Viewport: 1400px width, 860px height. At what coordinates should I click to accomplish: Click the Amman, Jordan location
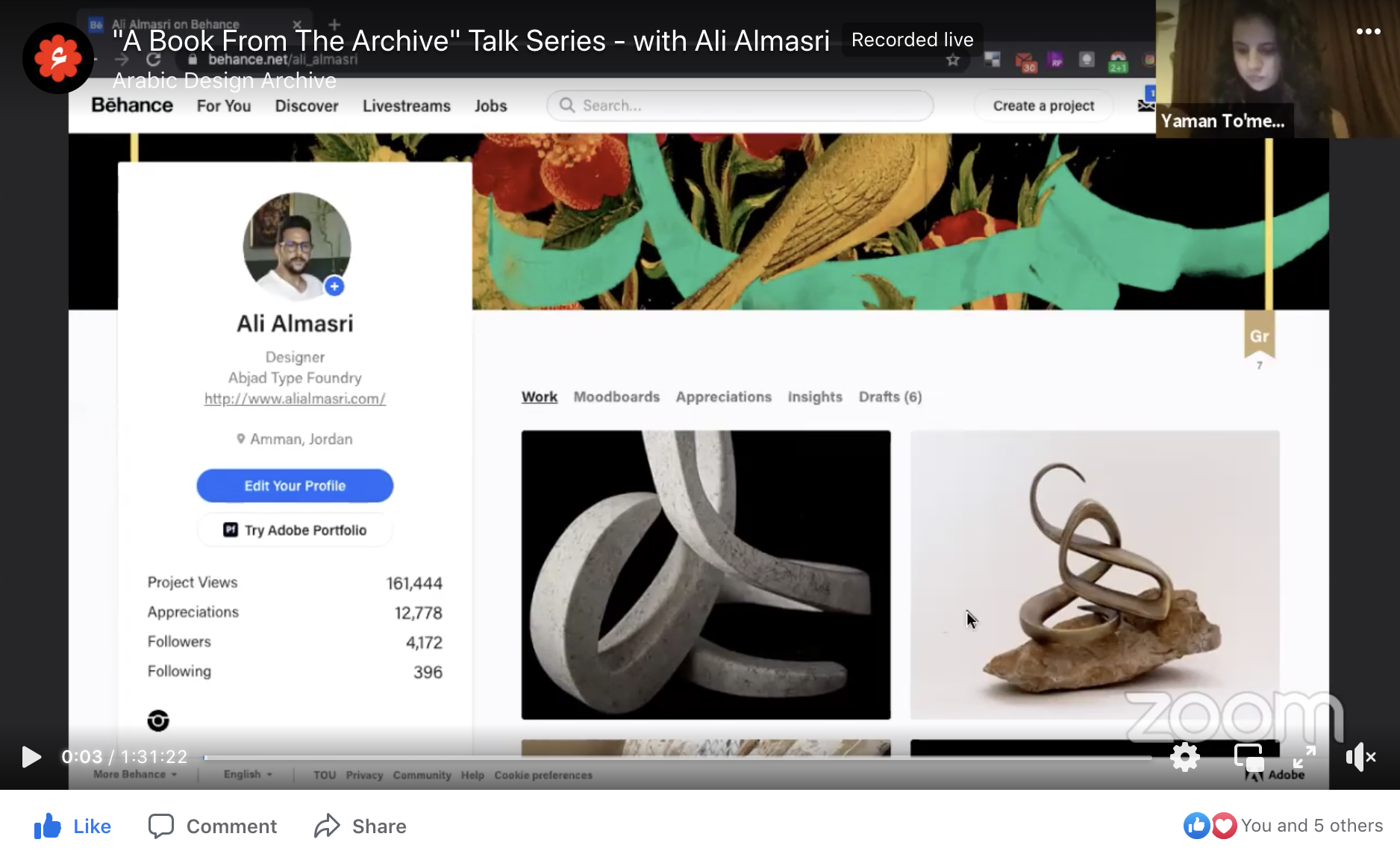295,439
